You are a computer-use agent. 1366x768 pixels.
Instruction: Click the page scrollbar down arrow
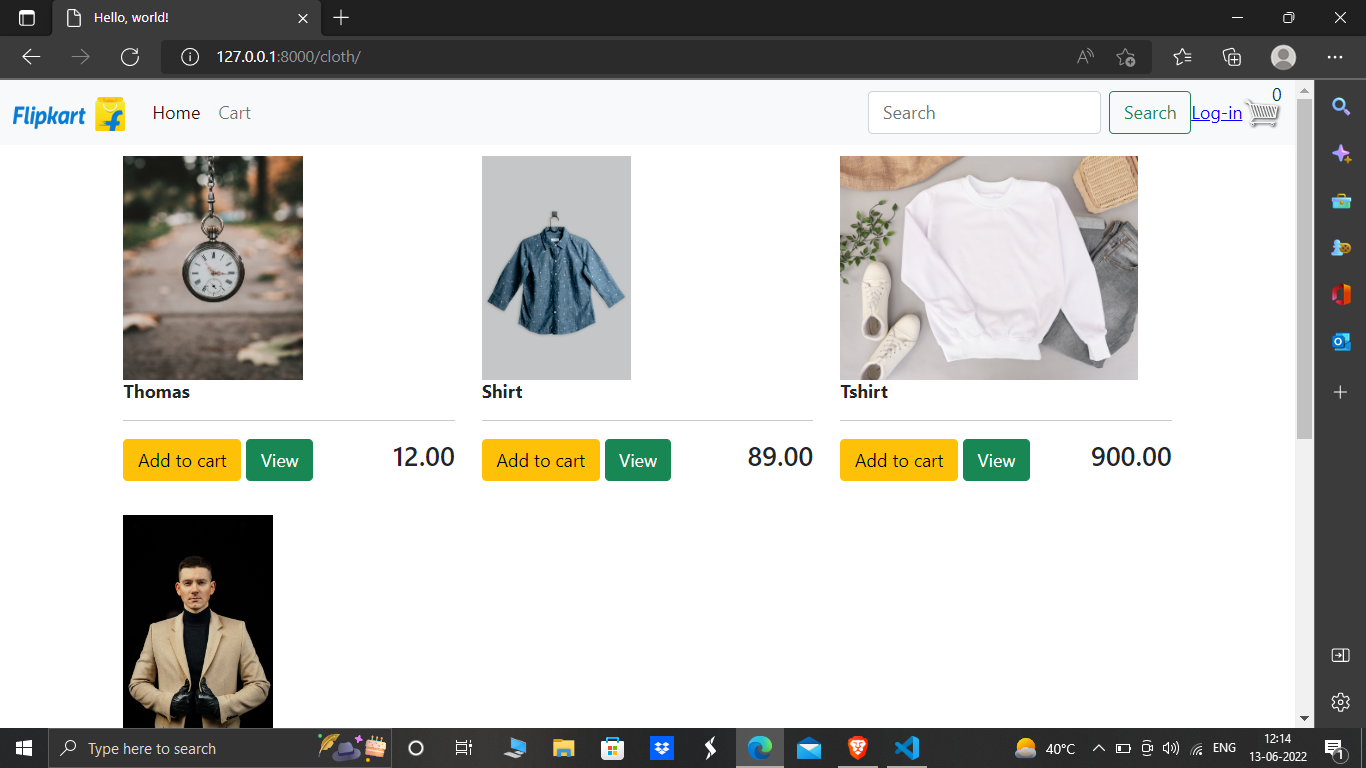point(1303,717)
